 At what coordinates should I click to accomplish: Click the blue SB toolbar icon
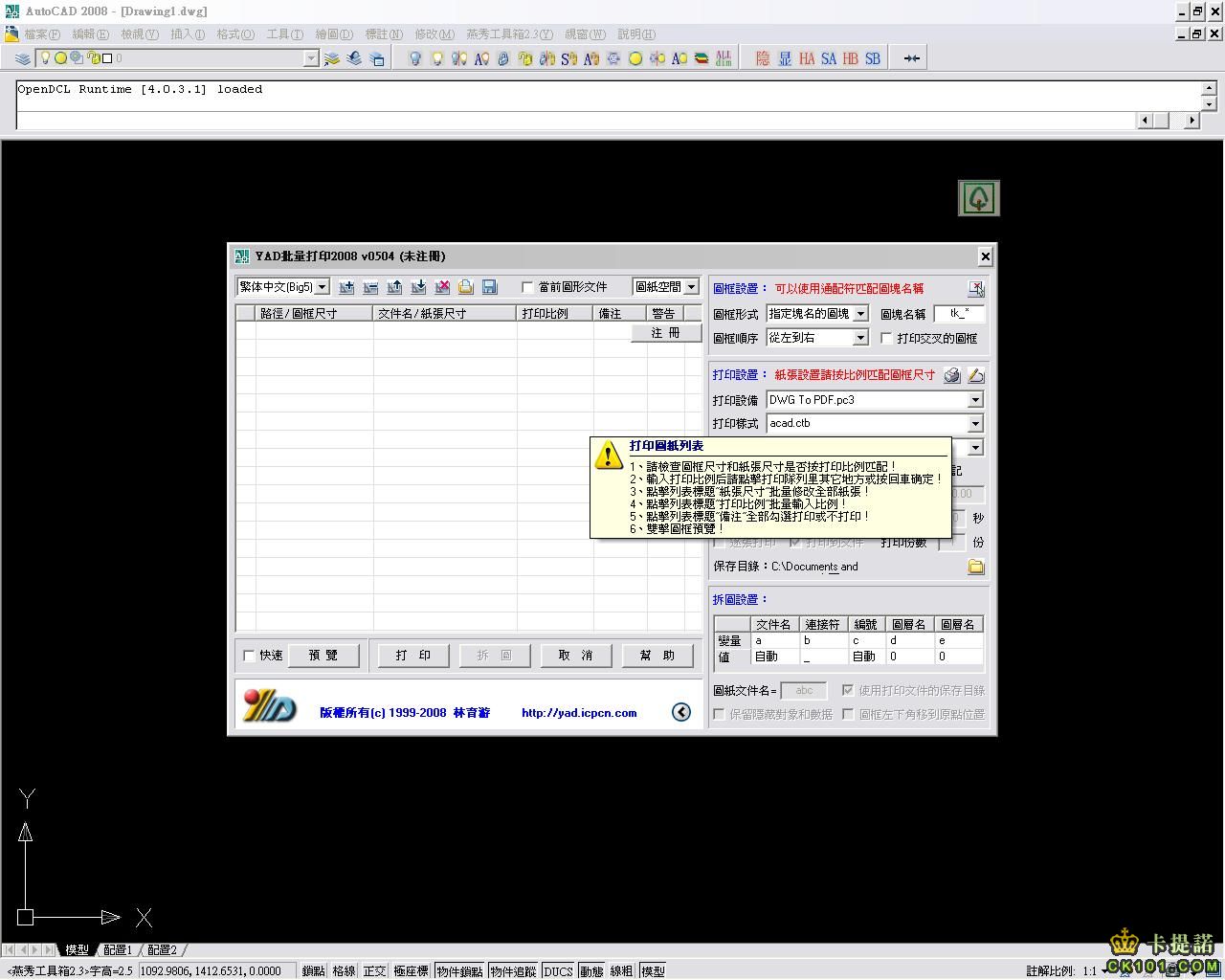pyautogui.click(x=873, y=58)
